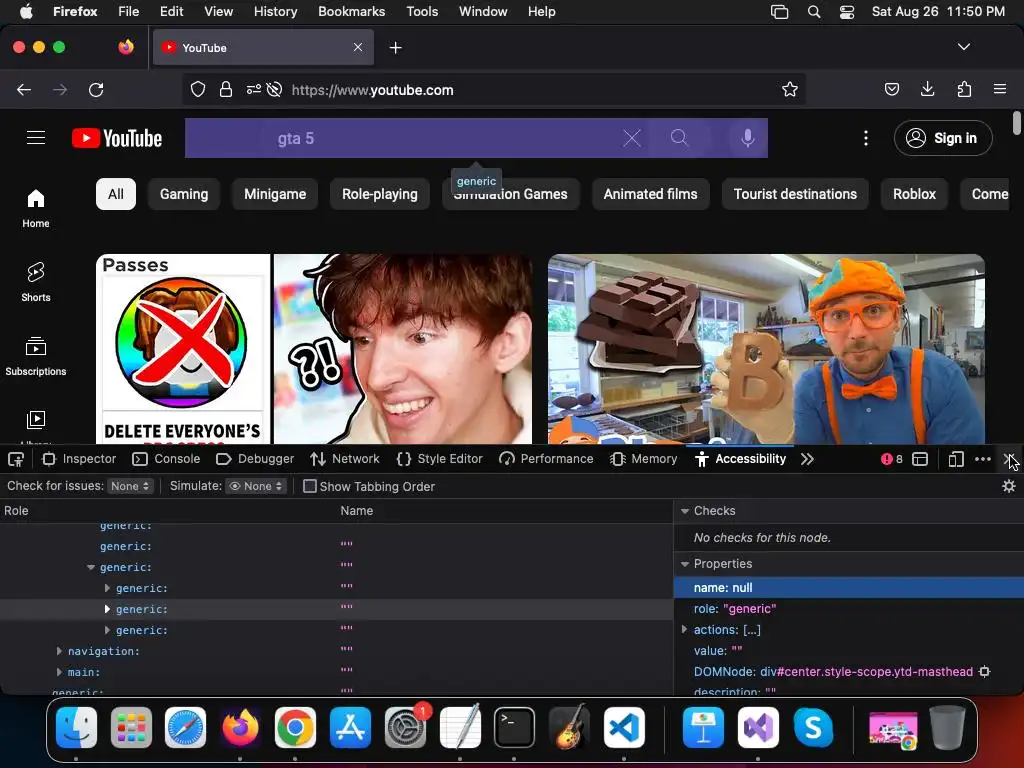1024x768 pixels.
Task: Expand the main tree row
Action: point(59,672)
